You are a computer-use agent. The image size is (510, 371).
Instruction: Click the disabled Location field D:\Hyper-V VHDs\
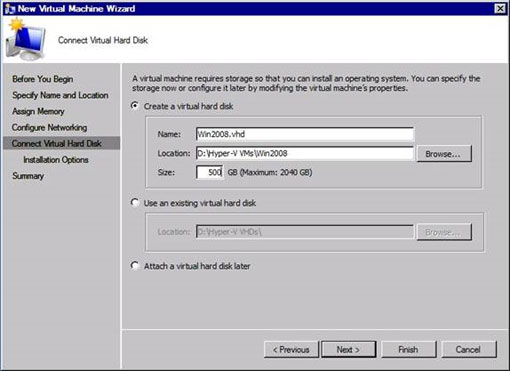pyautogui.click(x=305, y=232)
